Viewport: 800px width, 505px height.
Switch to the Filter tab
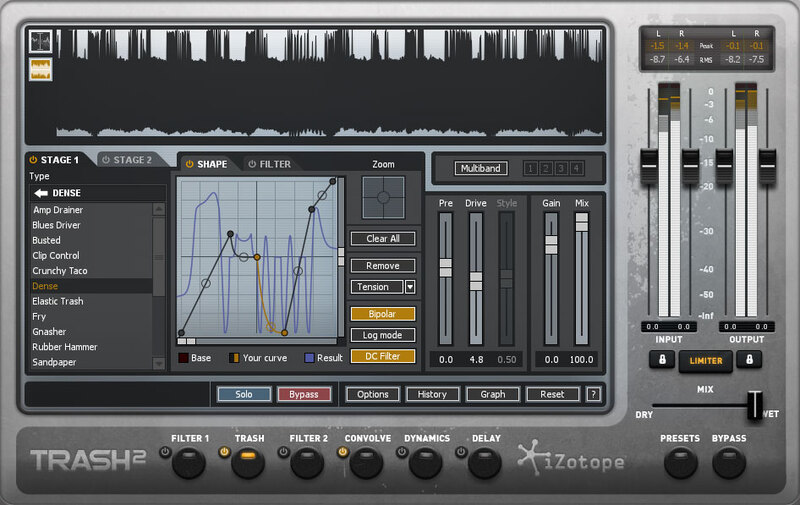(x=269, y=164)
